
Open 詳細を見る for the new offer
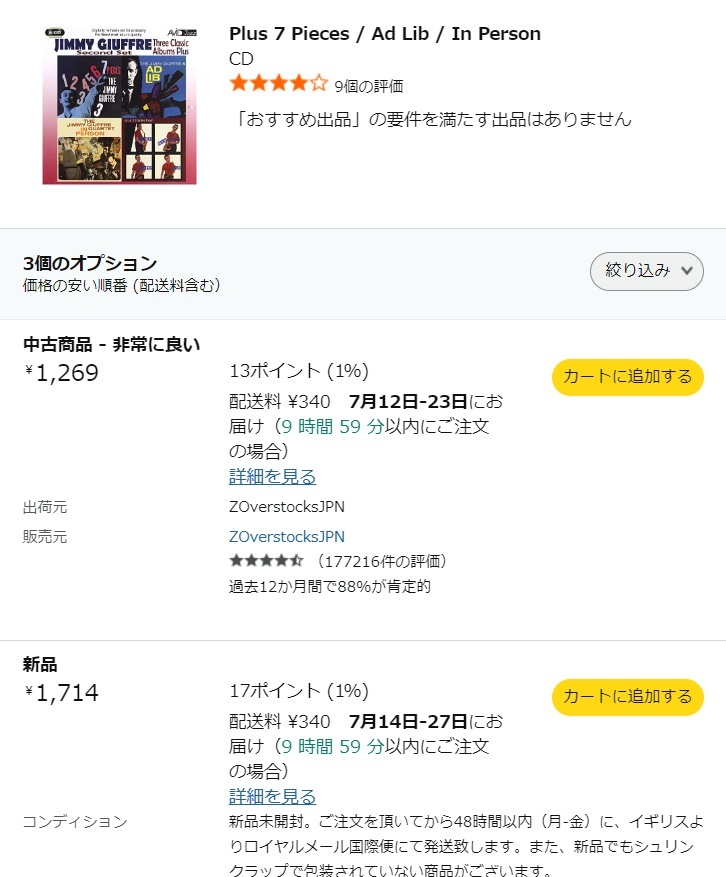point(272,797)
